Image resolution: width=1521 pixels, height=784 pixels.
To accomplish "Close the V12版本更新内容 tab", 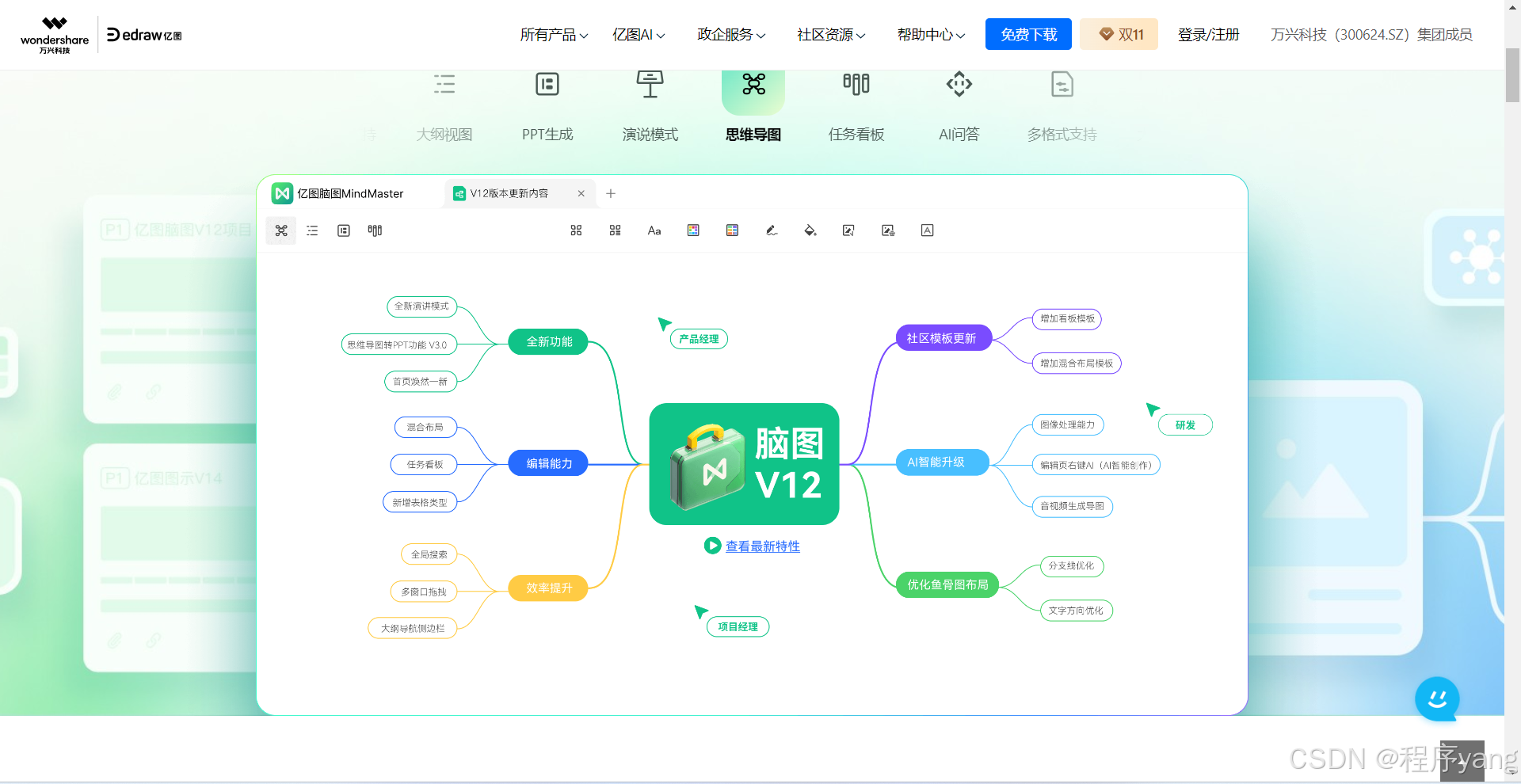I will tap(581, 193).
